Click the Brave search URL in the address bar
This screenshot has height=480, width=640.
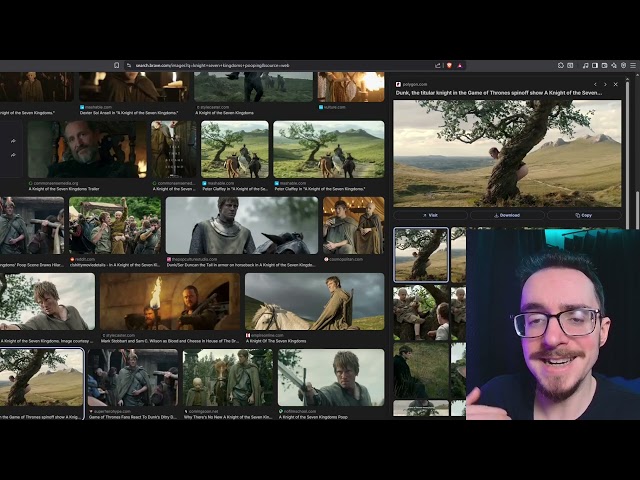212,65
